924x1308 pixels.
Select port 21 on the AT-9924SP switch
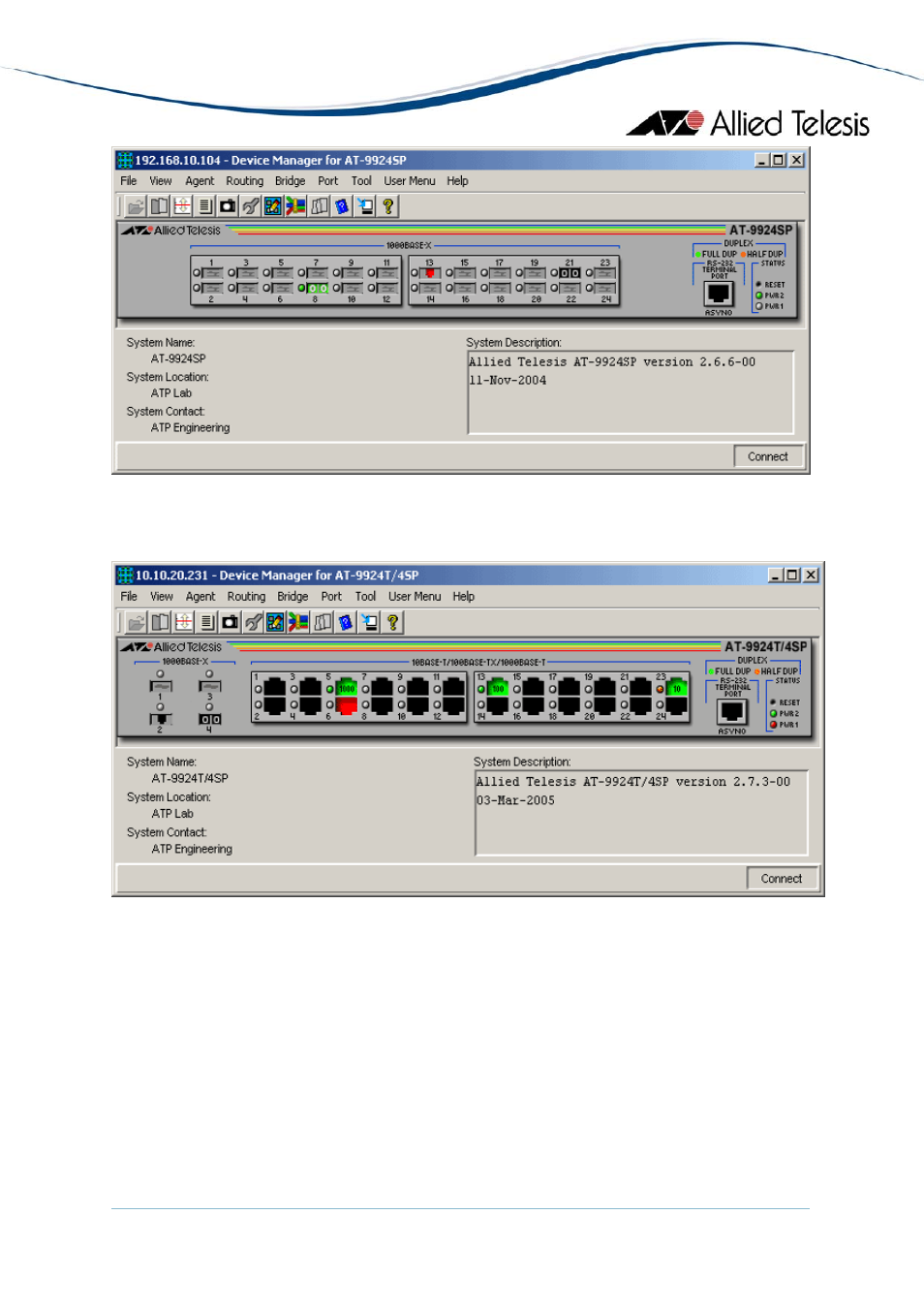click(x=570, y=273)
